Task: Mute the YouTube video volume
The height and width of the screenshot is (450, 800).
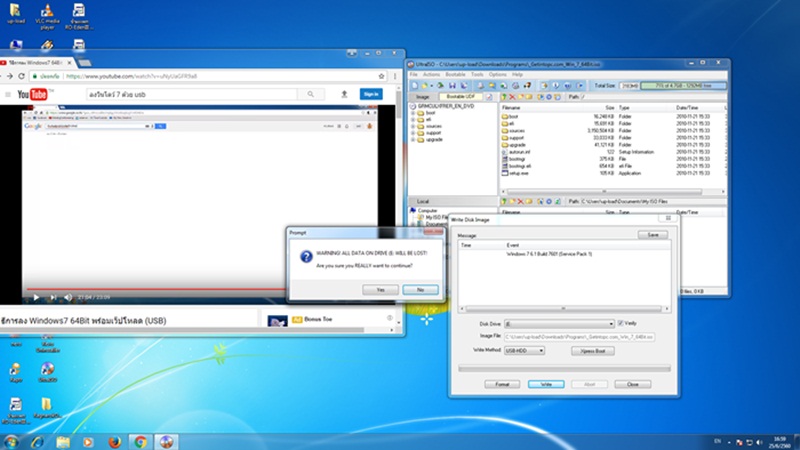Action: point(68,297)
